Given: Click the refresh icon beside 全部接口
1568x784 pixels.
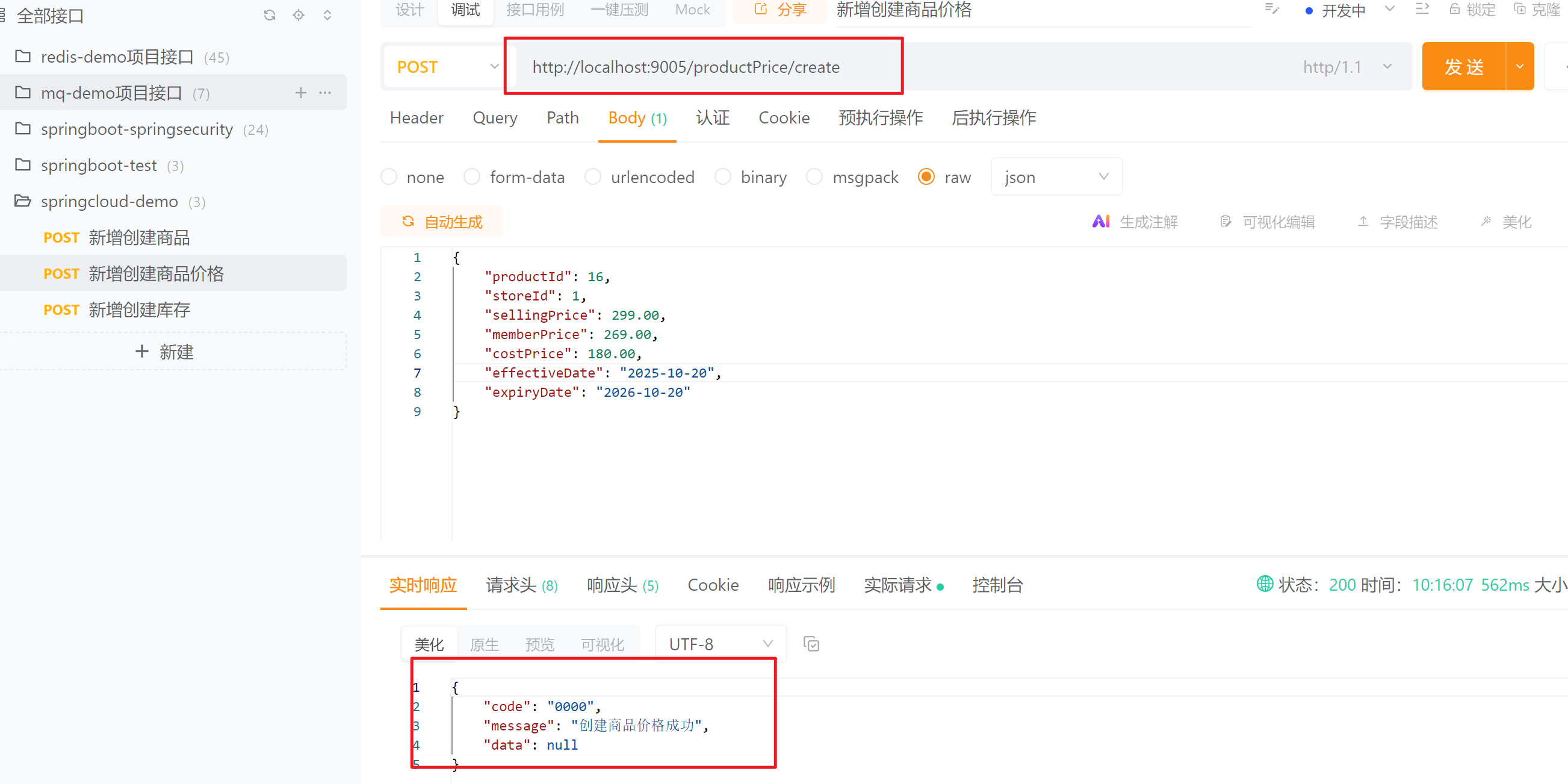Looking at the screenshot, I should coord(270,15).
